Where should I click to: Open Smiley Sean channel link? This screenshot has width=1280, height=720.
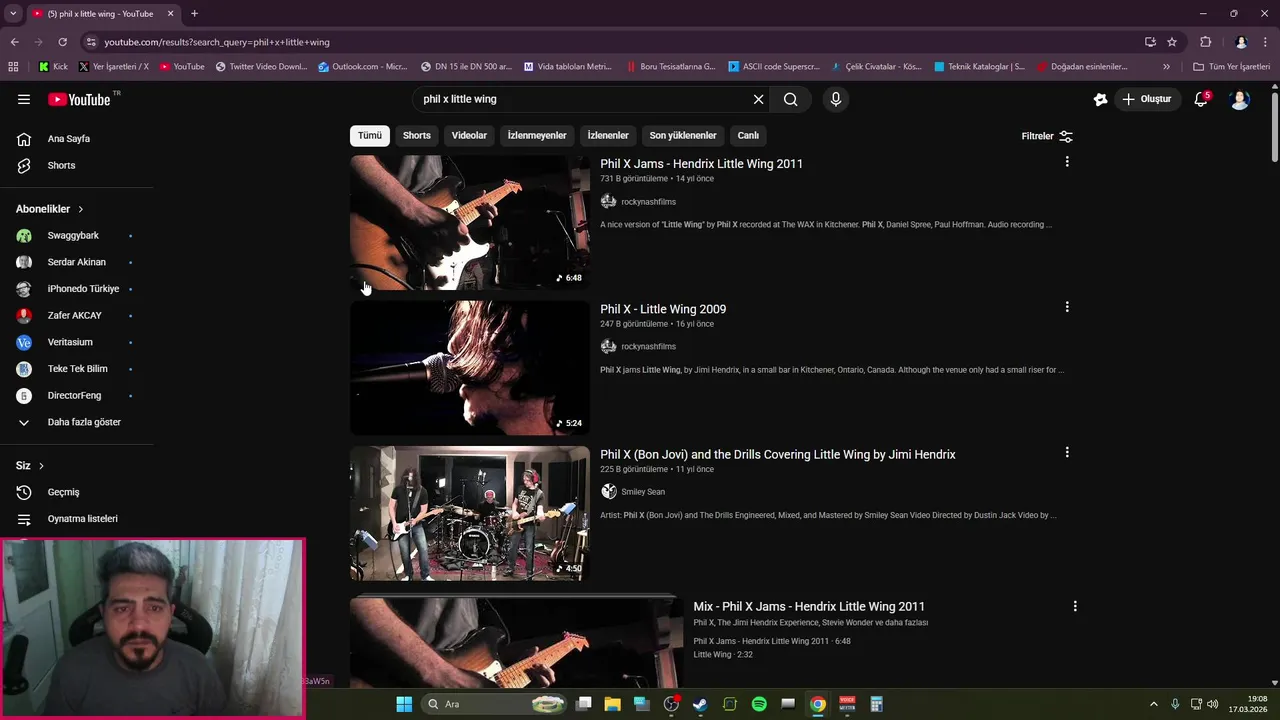(x=643, y=492)
